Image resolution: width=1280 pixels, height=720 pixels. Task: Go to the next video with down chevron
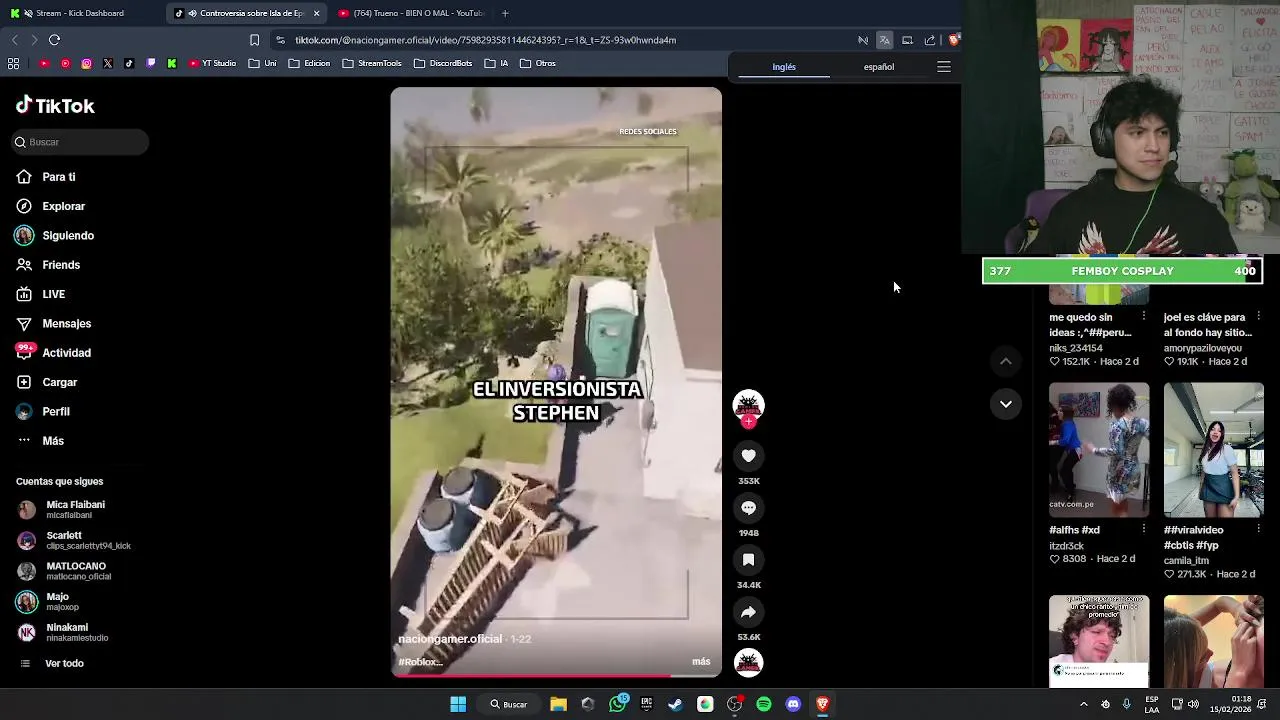pos(1006,404)
